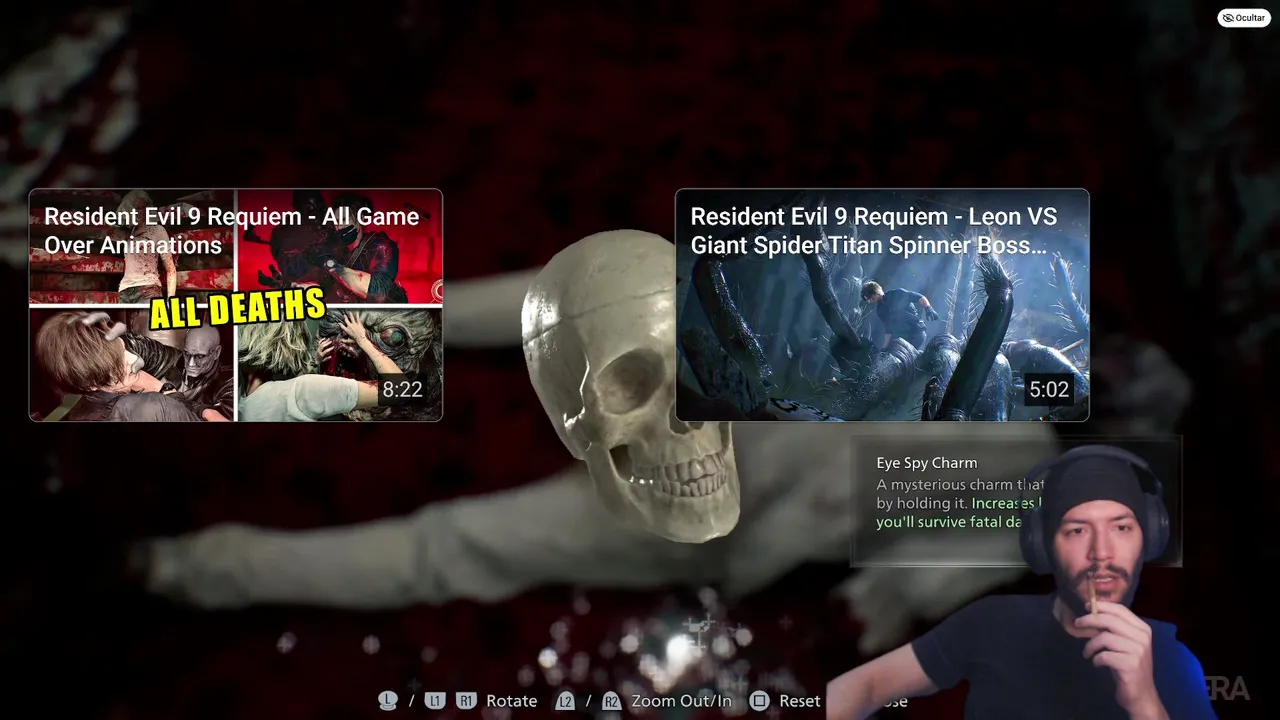Click the L2 trigger icon
Screen dimensions: 1280x720
[x=566, y=701]
